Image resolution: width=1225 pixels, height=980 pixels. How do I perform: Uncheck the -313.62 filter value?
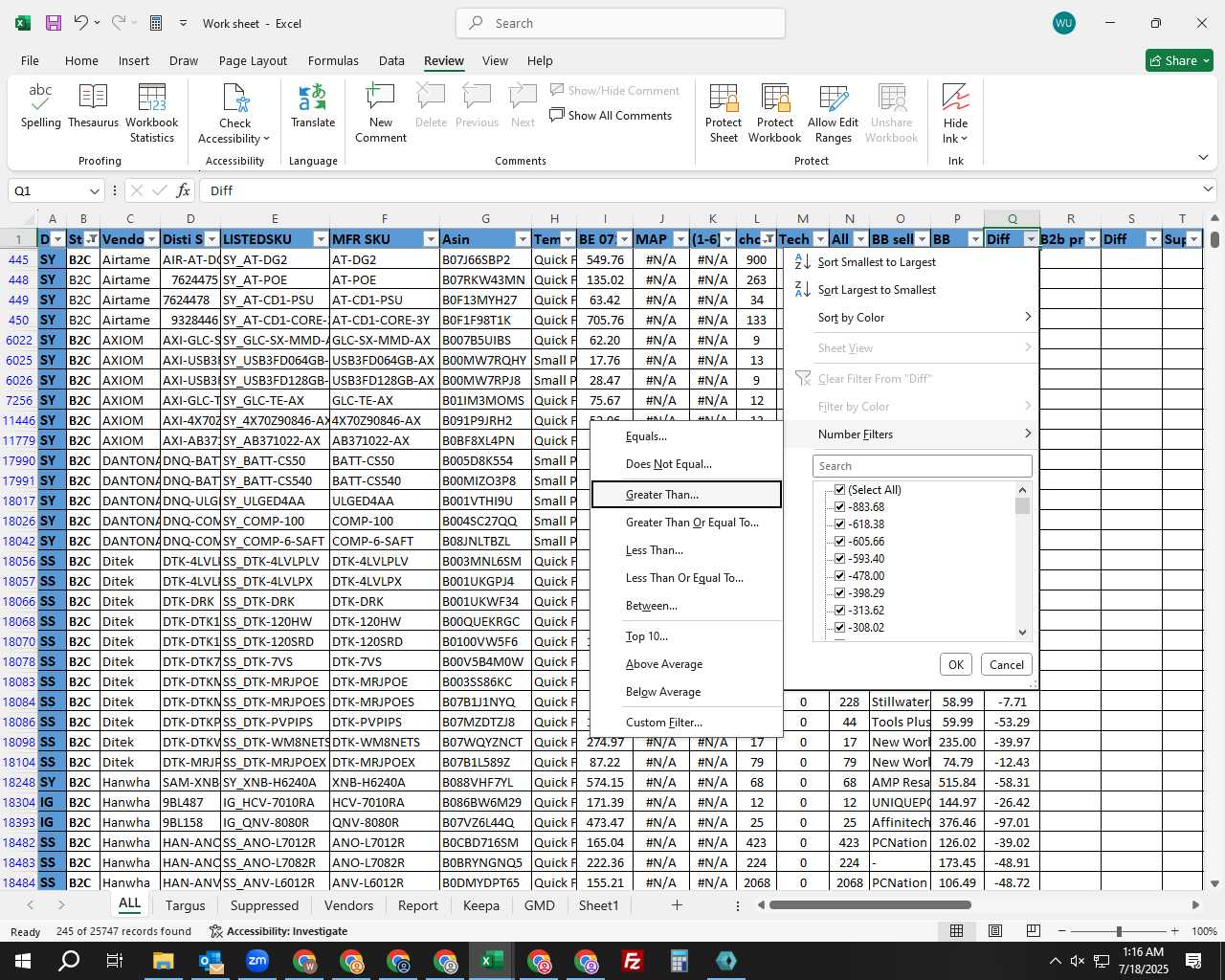(x=839, y=611)
